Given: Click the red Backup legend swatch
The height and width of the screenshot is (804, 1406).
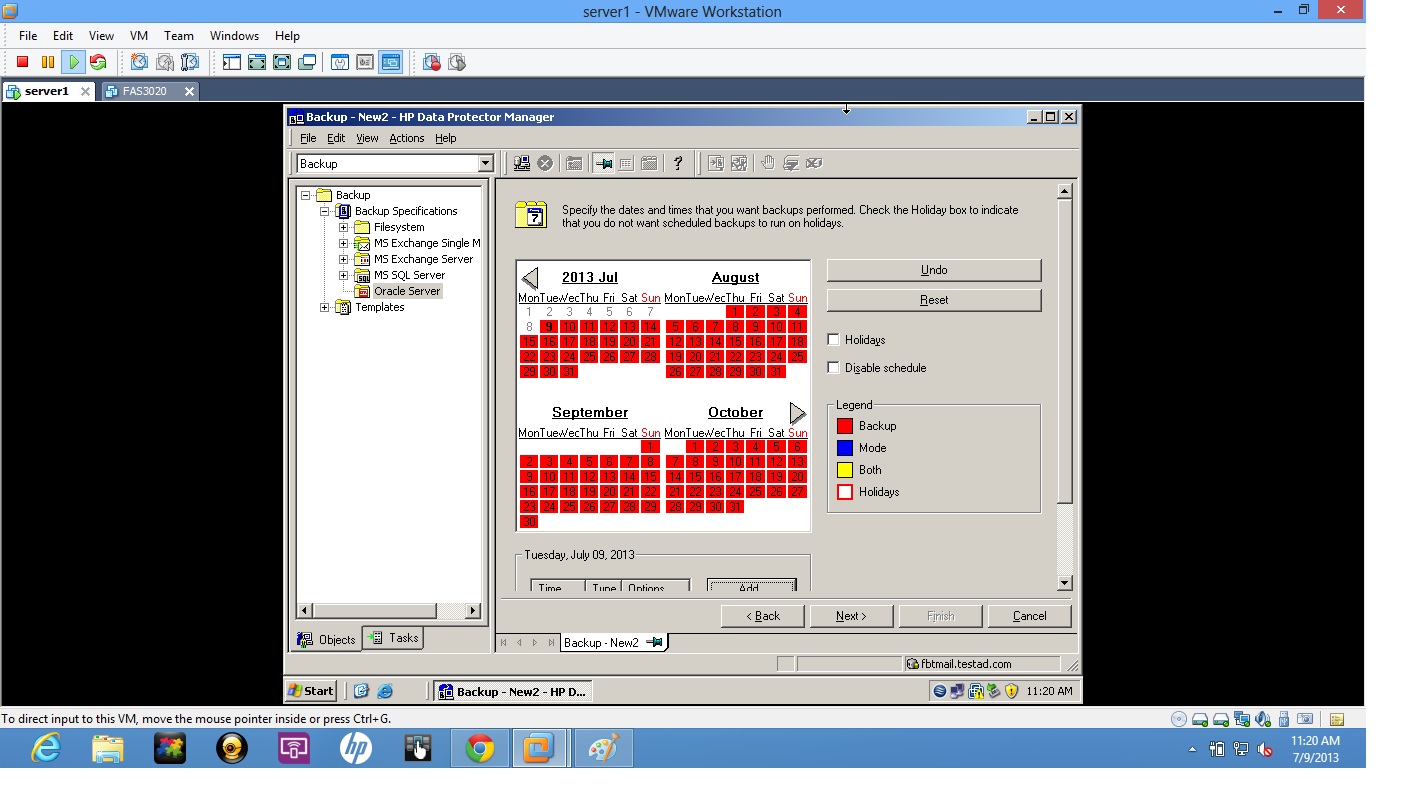Looking at the screenshot, I should click(x=845, y=425).
